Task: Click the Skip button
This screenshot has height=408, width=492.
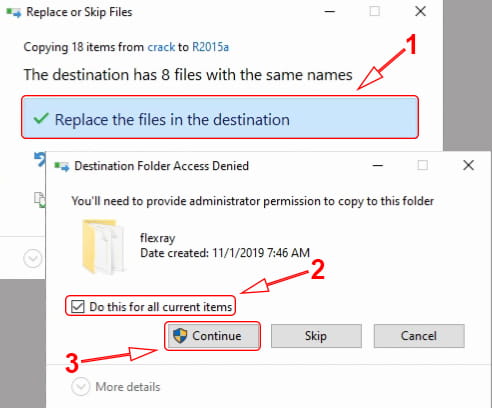Action: [316, 336]
